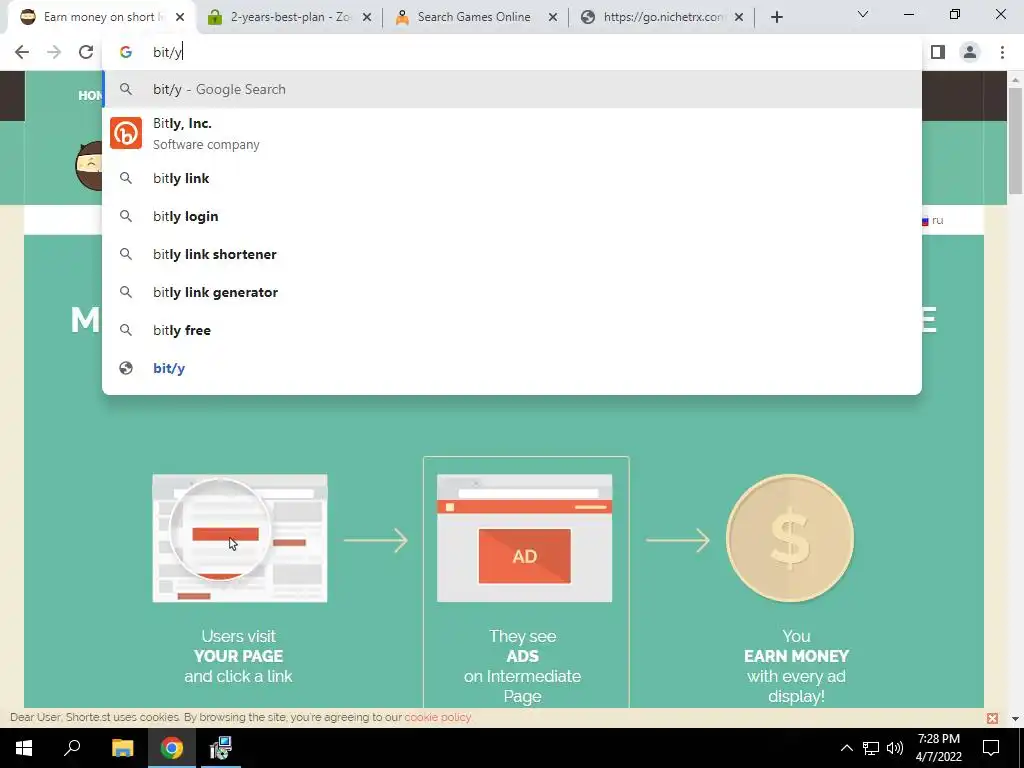This screenshot has width=1024, height=768.
Task: Choose the Bitly, Inc. Software company suggestion
Action: pyautogui.click(x=512, y=133)
